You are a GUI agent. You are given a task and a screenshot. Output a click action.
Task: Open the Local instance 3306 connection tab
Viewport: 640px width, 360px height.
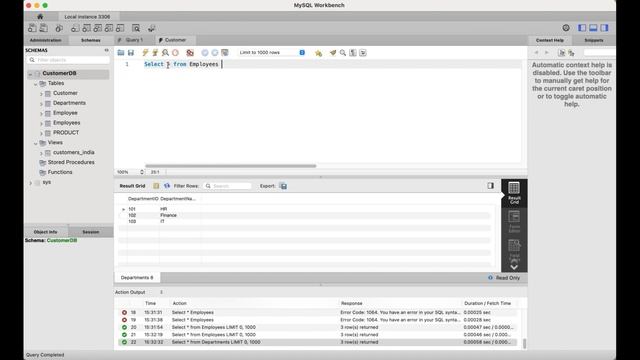pyautogui.click(x=87, y=17)
